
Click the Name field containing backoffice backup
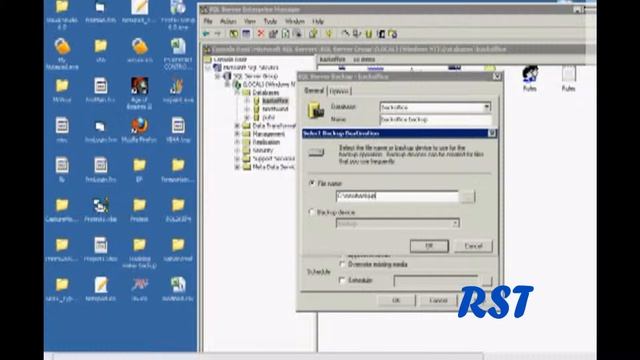(436, 120)
